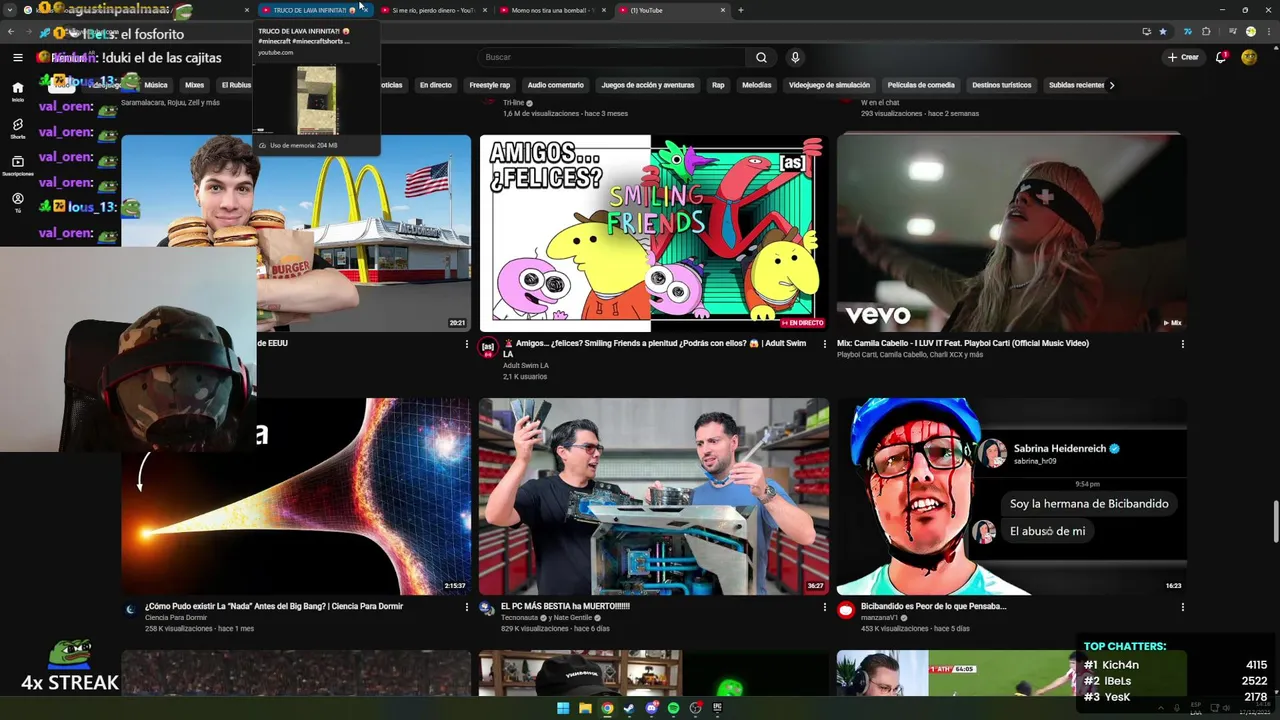
Task: Click the install app icon in the address bar
Action: pyautogui.click(x=1146, y=31)
